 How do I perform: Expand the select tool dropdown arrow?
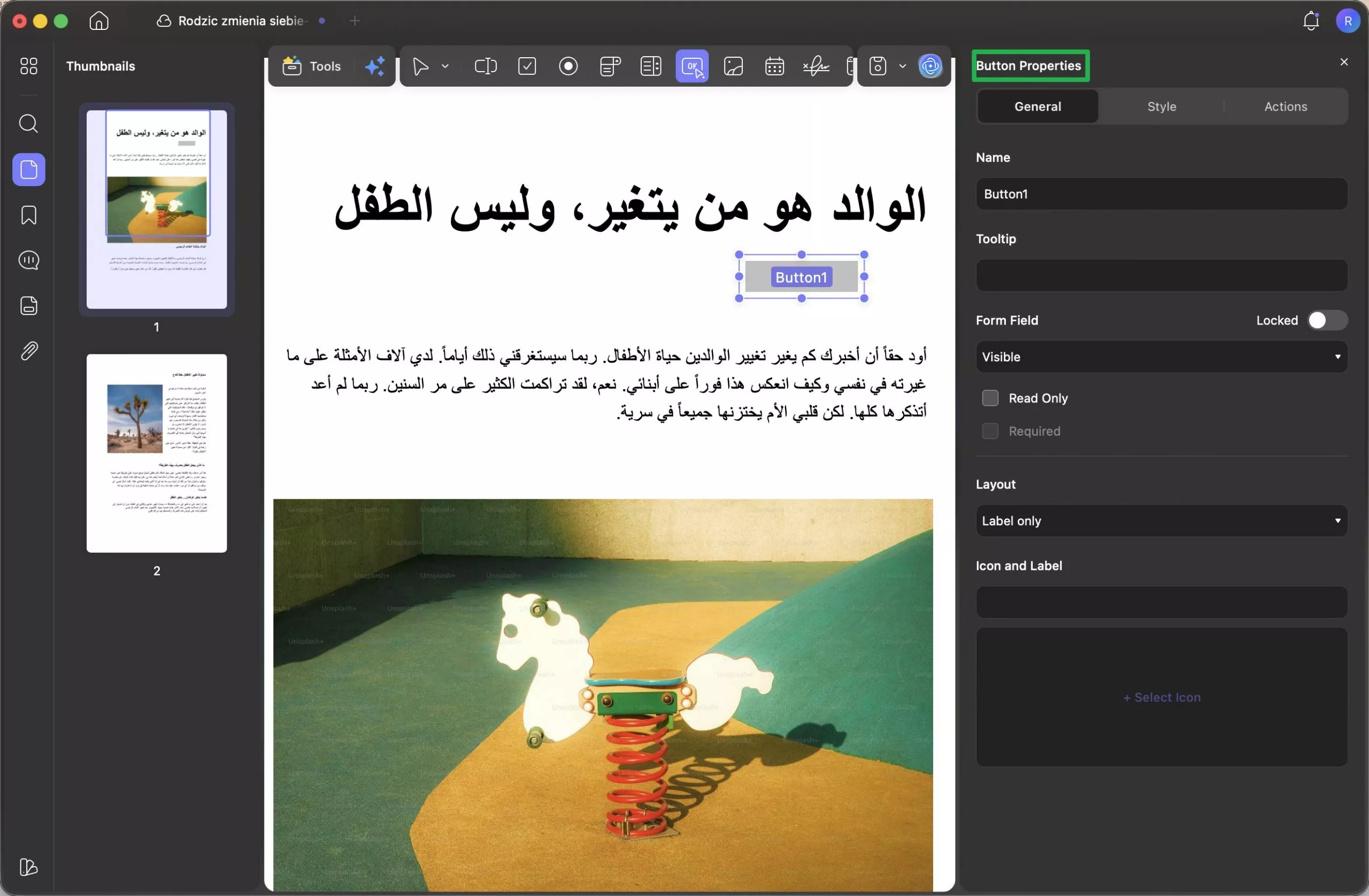(x=444, y=66)
